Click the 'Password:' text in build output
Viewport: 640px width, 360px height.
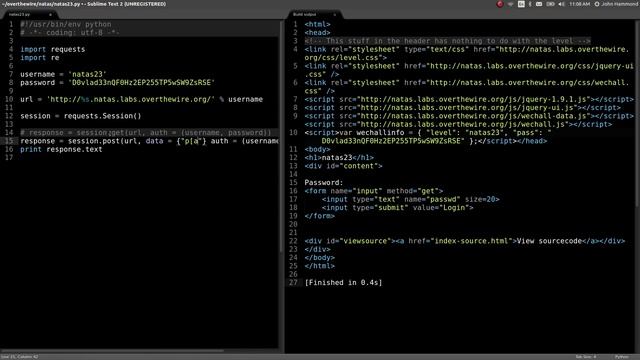[324, 182]
